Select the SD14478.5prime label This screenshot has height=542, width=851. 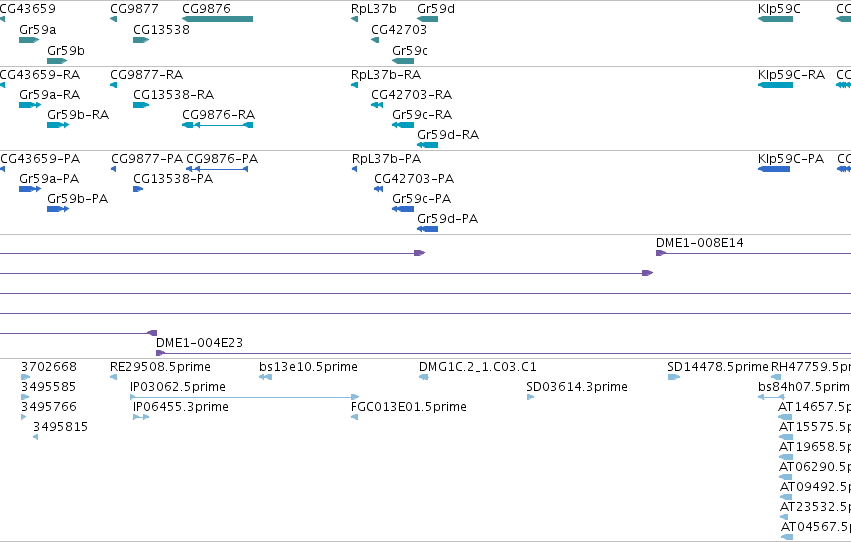[718, 367]
